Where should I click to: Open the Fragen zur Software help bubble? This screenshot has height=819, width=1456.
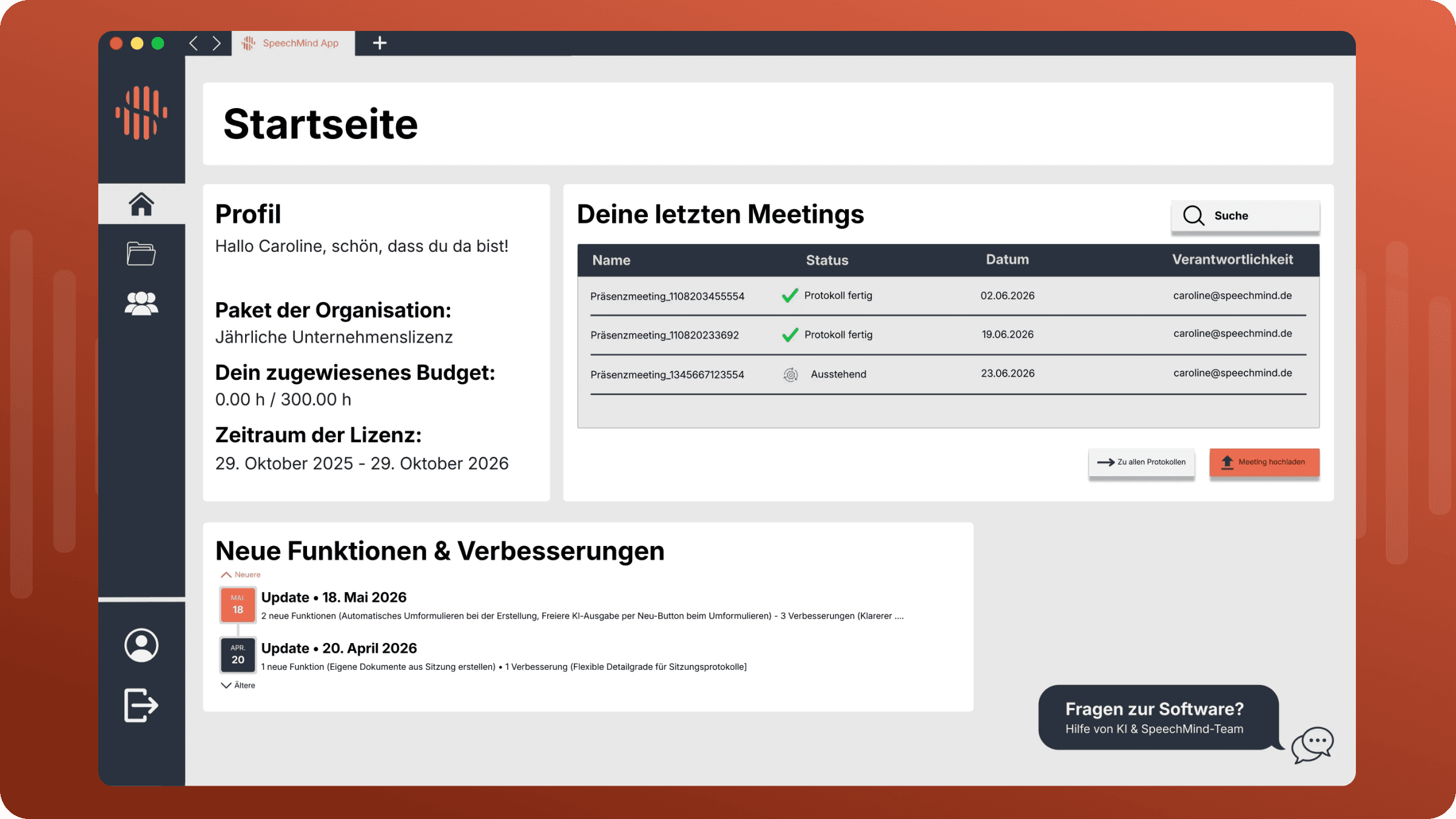[x=1158, y=718]
